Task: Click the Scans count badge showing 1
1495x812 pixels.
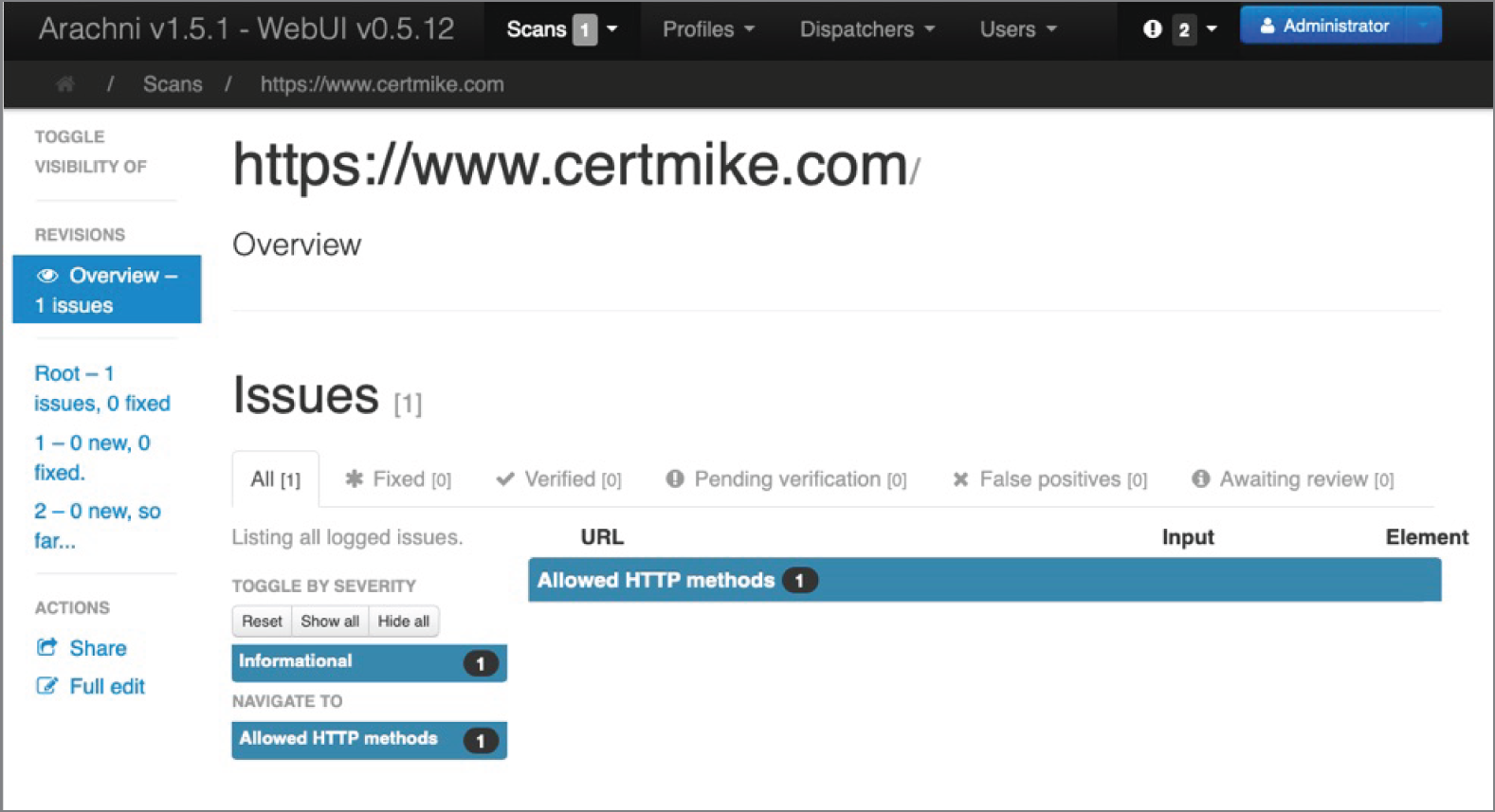Action: coord(585,30)
